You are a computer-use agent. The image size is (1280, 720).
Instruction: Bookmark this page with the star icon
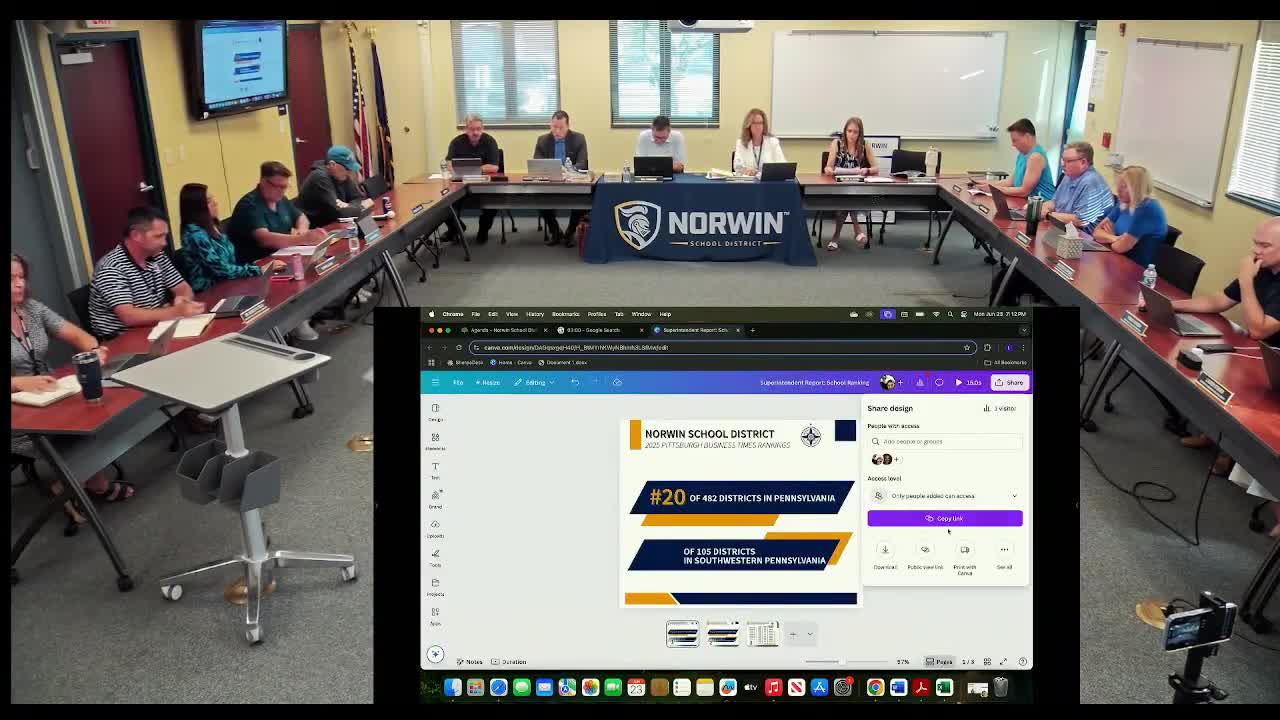point(967,347)
